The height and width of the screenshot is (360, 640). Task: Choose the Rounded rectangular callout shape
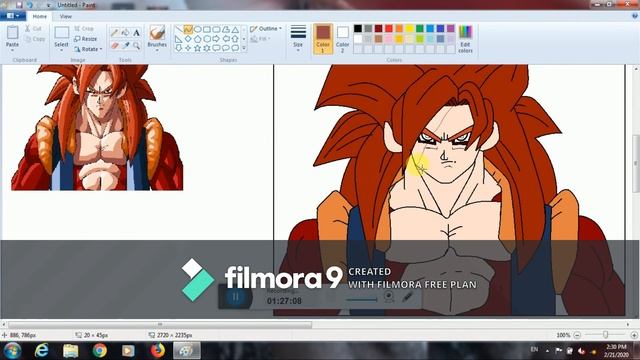(x=216, y=48)
